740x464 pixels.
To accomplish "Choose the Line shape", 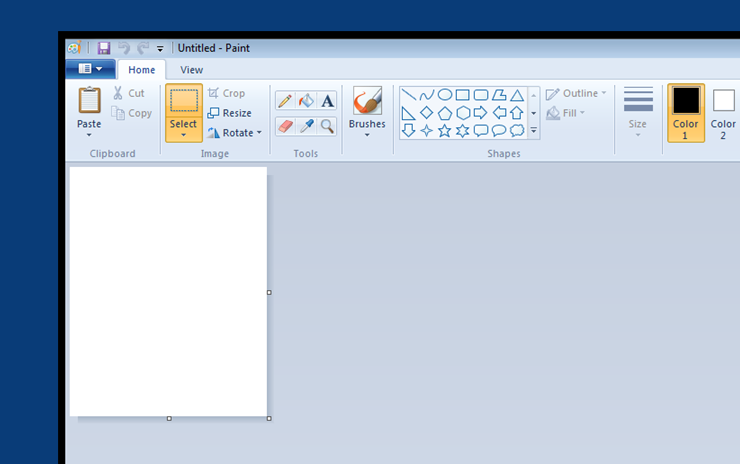I will pos(409,95).
